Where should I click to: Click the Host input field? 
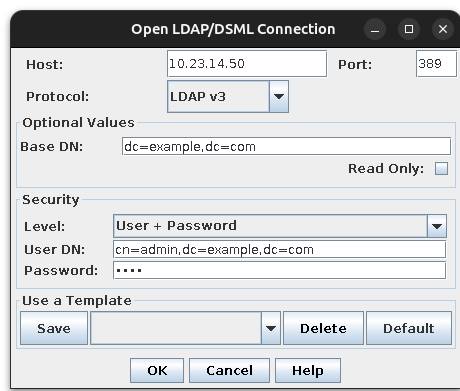247,64
